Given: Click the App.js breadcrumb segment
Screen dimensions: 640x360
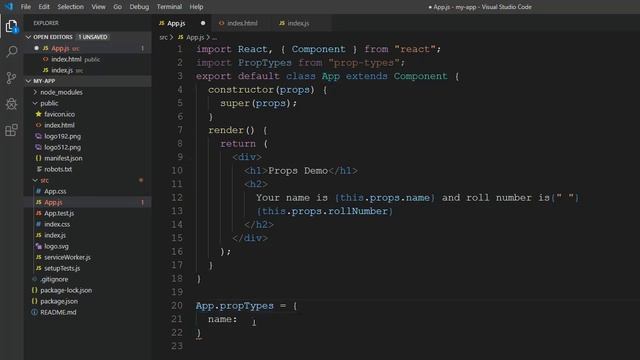Looking at the screenshot, I should click(x=195, y=38).
